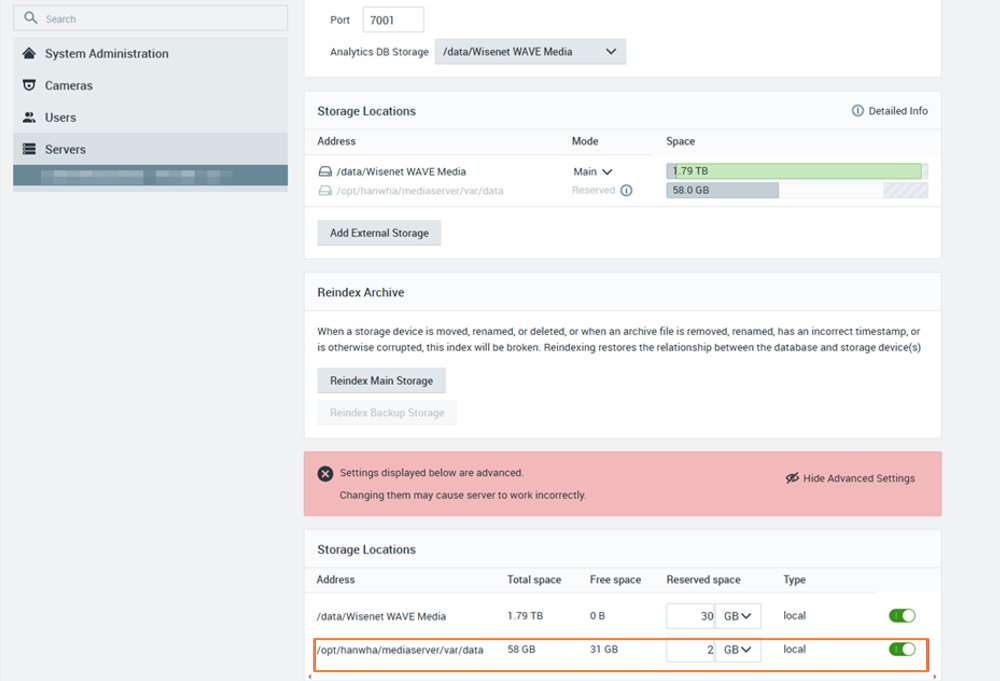This screenshot has height=681, width=1000.
Task: Click the Detailed Info circle icon
Action: [858, 110]
